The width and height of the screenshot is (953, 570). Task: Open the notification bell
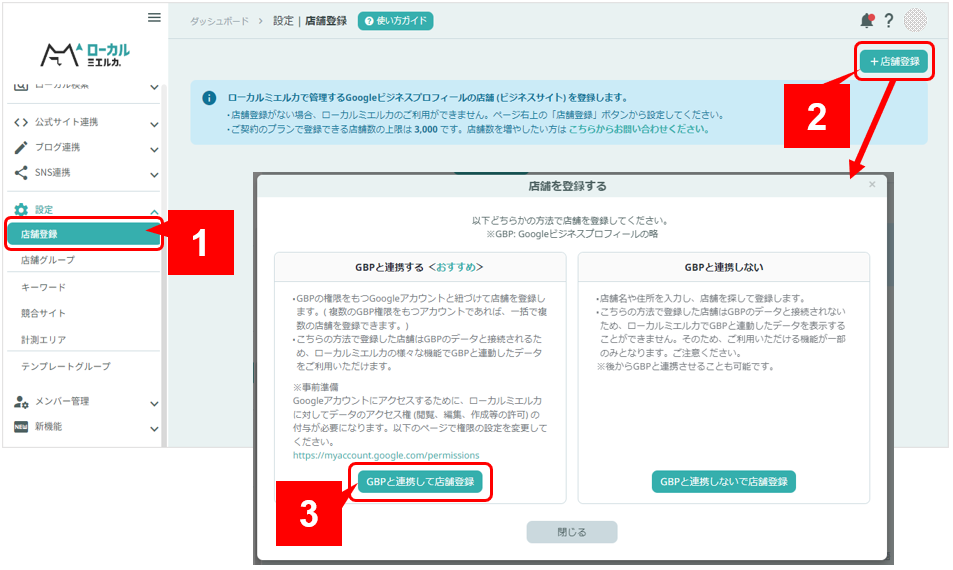click(x=866, y=21)
